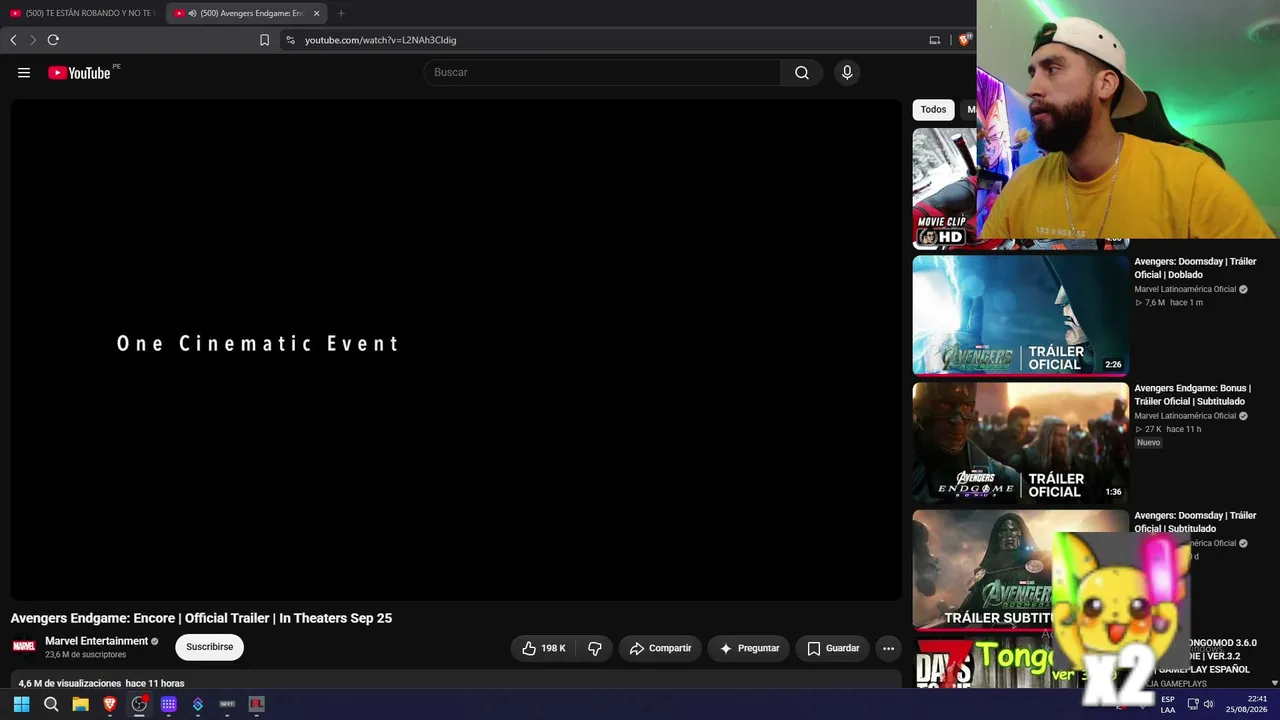Open the Marvel channel avatar
Image resolution: width=1280 pixels, height=720 pixels.
point(24,647)
